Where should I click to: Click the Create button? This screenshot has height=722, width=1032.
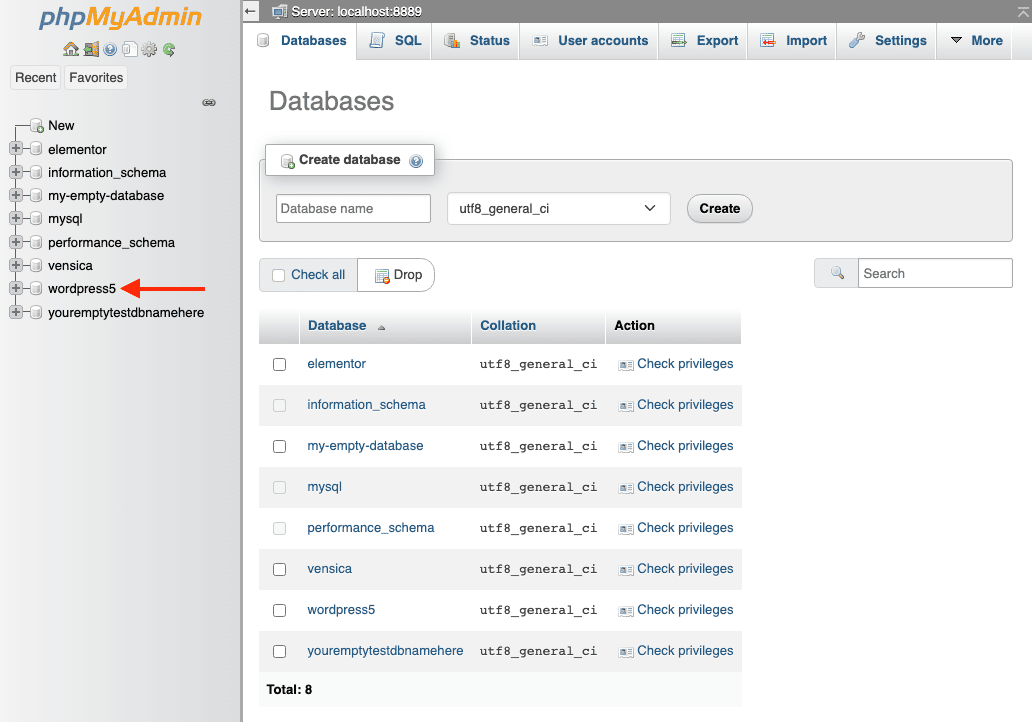pyautogui.click(x=719, y=209)
